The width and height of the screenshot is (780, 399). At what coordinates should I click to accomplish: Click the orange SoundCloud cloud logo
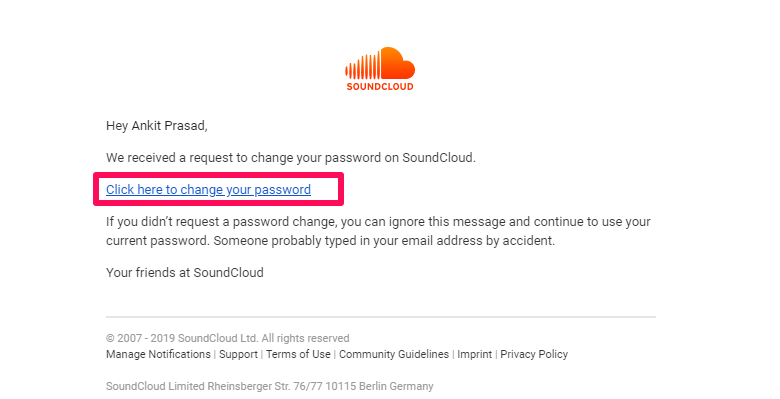coord(380,64)
